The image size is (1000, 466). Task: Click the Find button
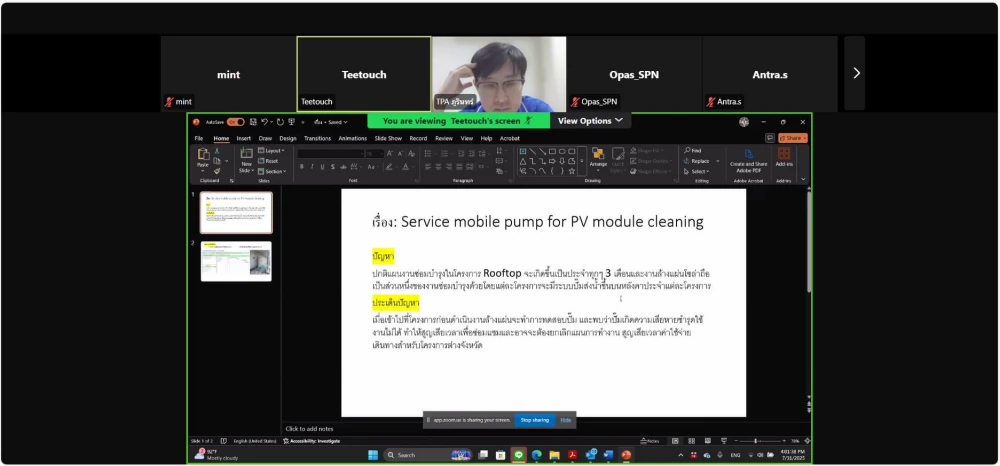pyautogui.click(x=693, y=151)
